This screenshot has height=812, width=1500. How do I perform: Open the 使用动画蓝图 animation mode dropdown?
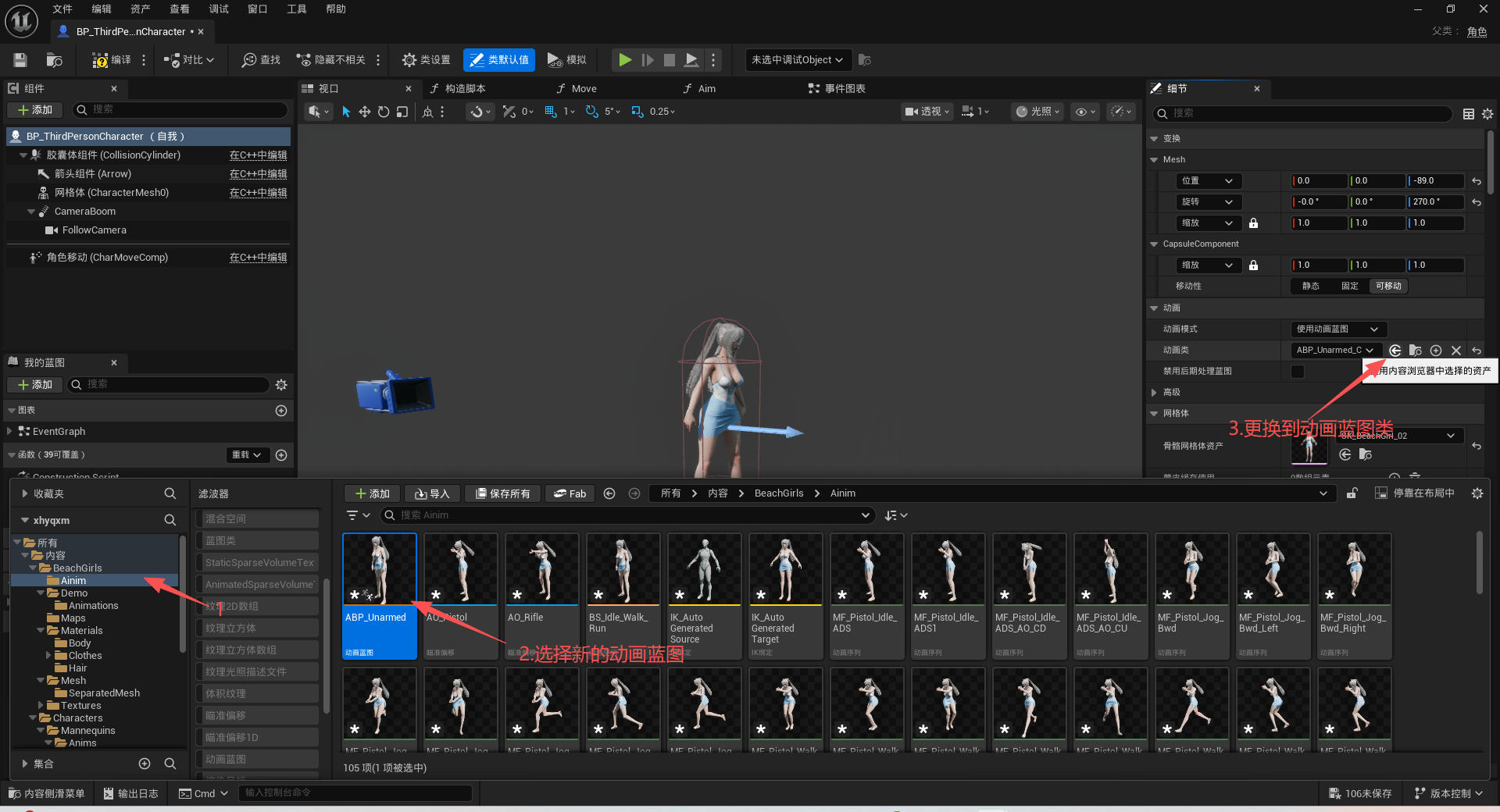point(1338,329)
